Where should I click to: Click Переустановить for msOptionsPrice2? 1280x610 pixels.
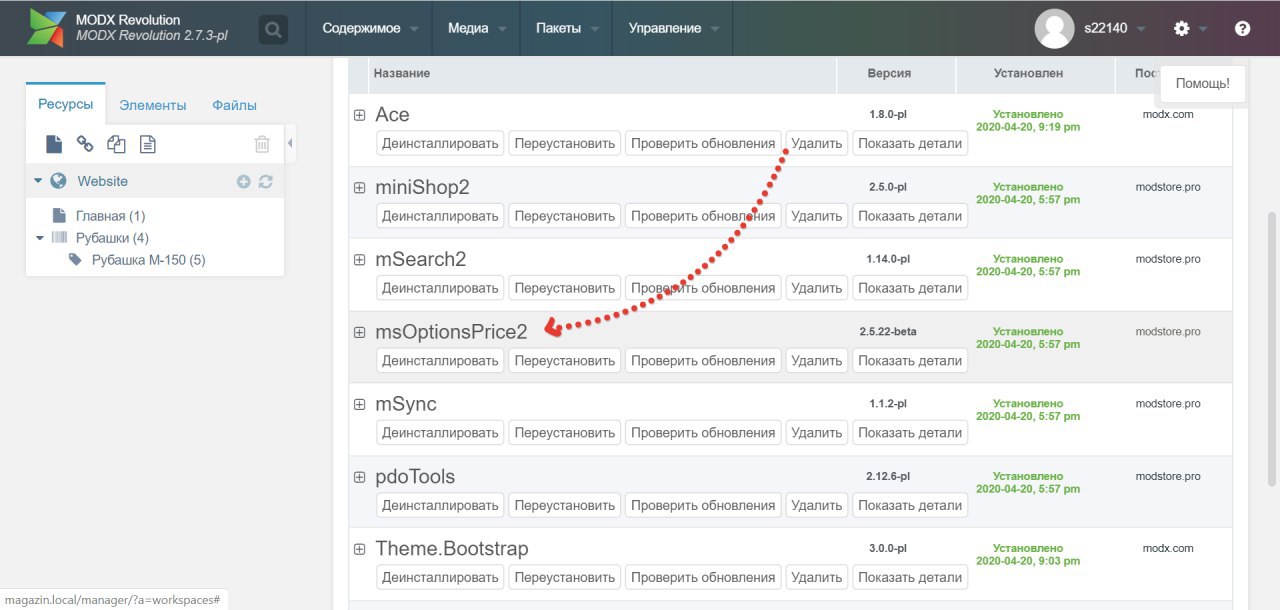564,360
